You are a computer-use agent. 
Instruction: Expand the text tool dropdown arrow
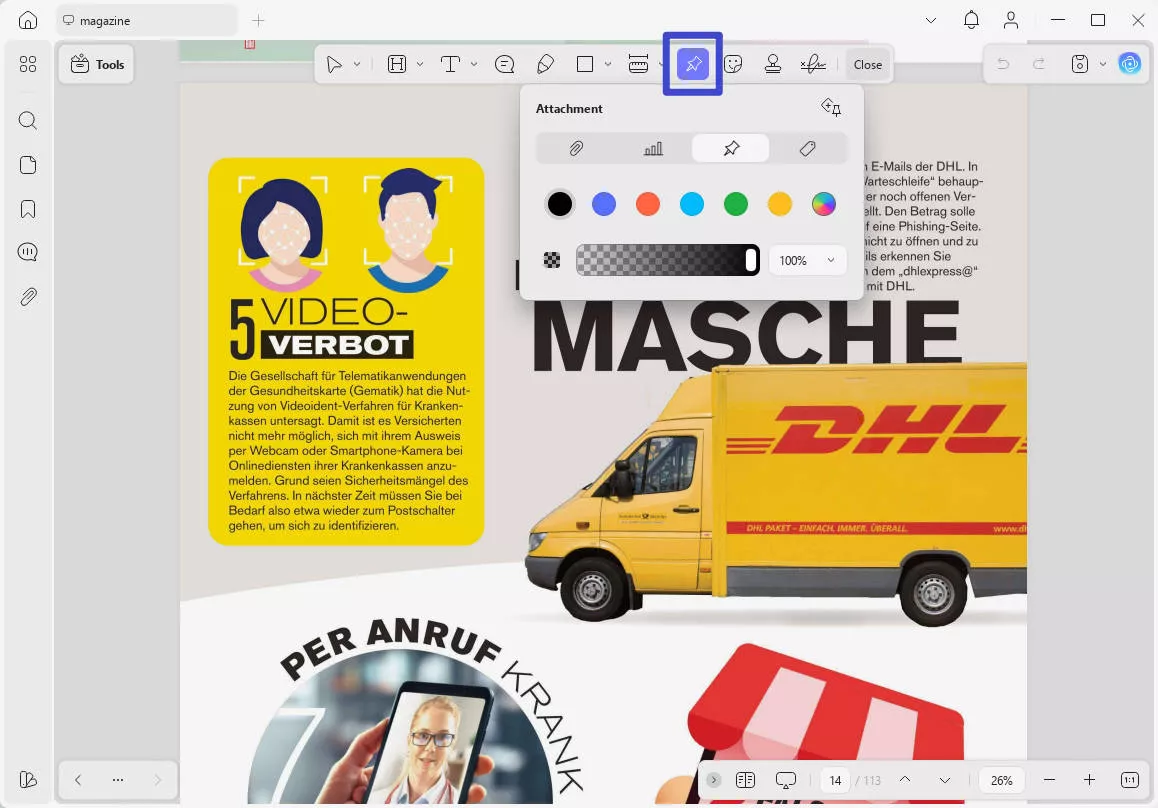point(473,64)
